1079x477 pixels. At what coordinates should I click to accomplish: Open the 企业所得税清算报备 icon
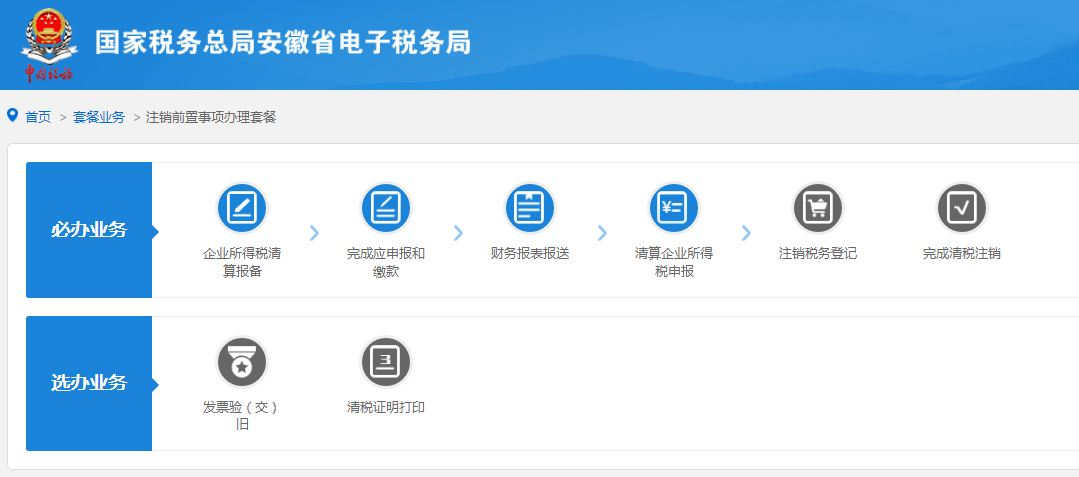pos(242,208)
